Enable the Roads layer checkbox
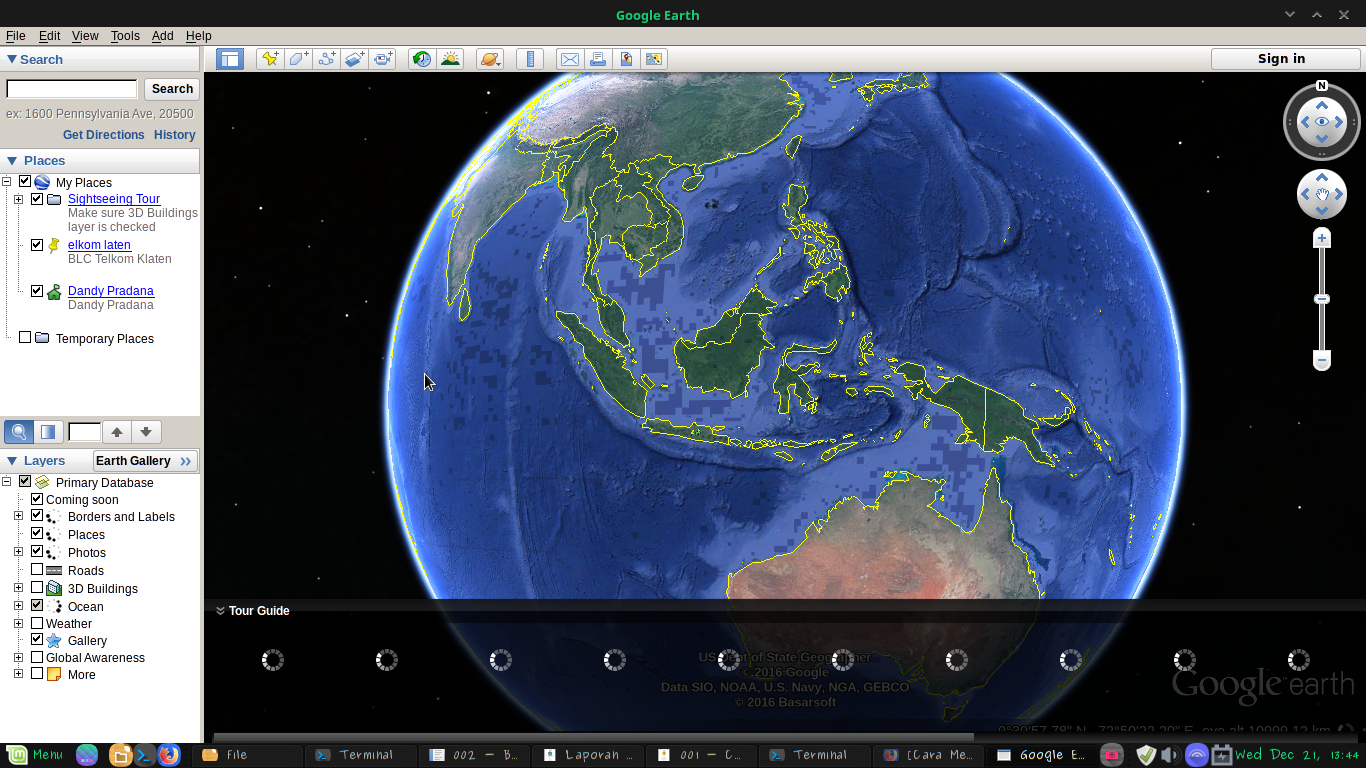This screenshot has width=1366, height=768. 37,570
